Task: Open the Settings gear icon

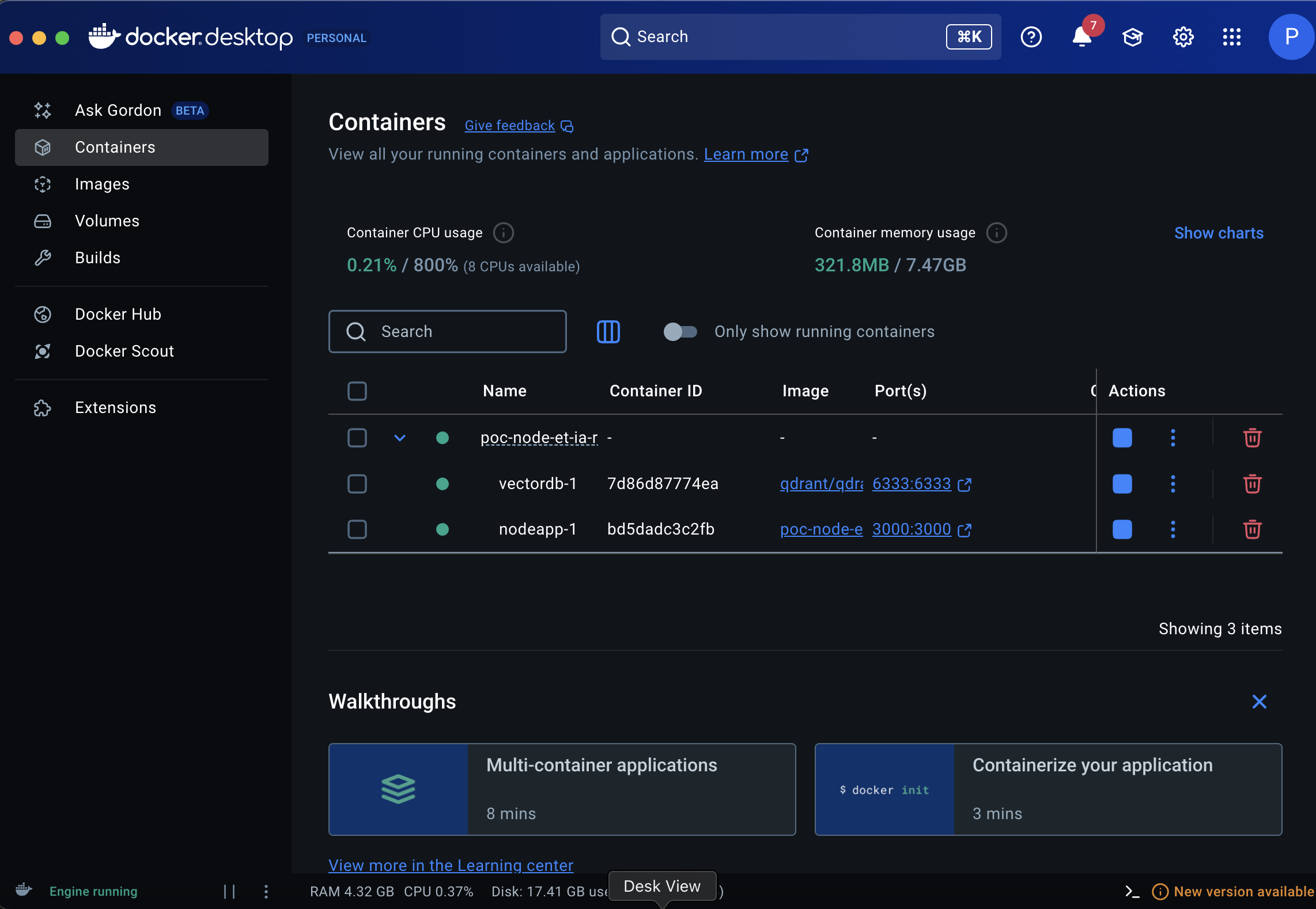Action: pyautogui.click(x=1183, y=37)
